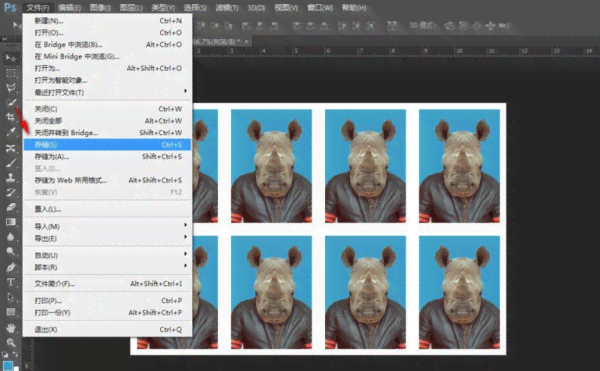The width and height of the screenshot is (600, 371).
Task: Choose 打开为智能对象... menu entry
Action: point(108,80)
